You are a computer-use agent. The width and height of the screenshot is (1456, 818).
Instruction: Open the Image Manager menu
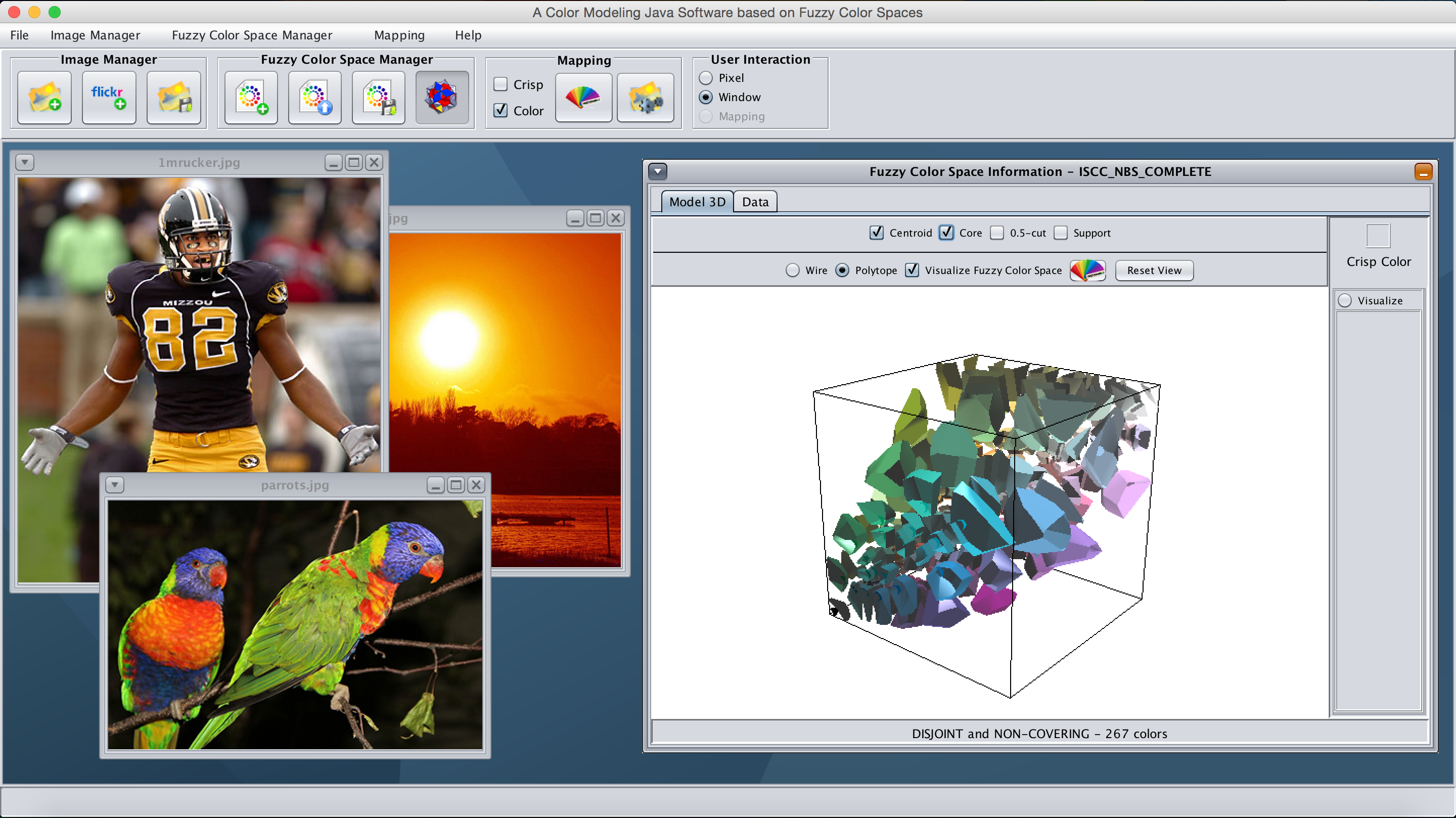tap(95, 35)
